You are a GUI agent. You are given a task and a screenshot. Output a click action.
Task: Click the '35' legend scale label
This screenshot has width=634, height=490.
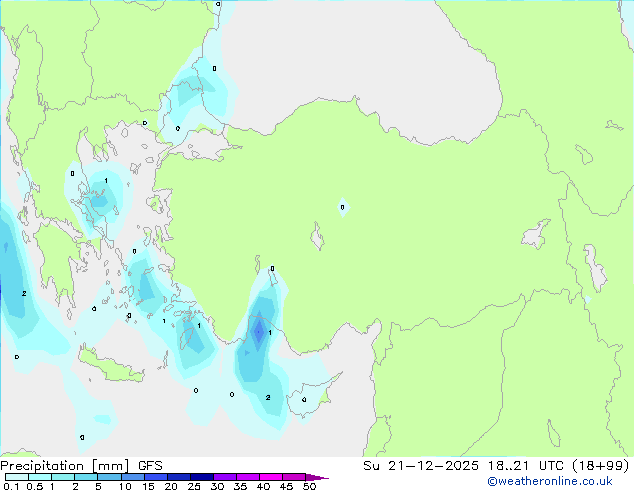point(240,486)
